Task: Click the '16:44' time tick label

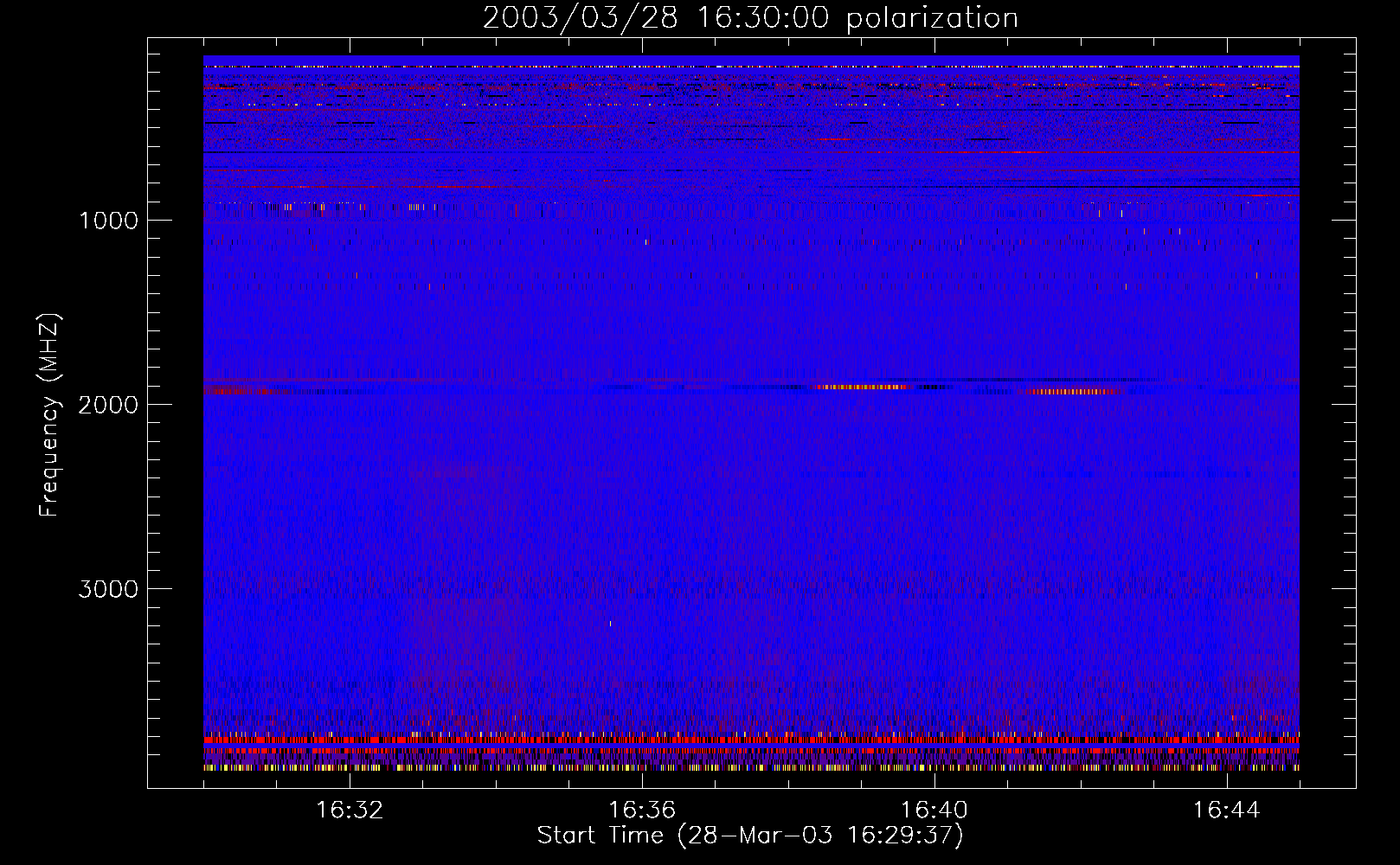Action: [1227, 811]
